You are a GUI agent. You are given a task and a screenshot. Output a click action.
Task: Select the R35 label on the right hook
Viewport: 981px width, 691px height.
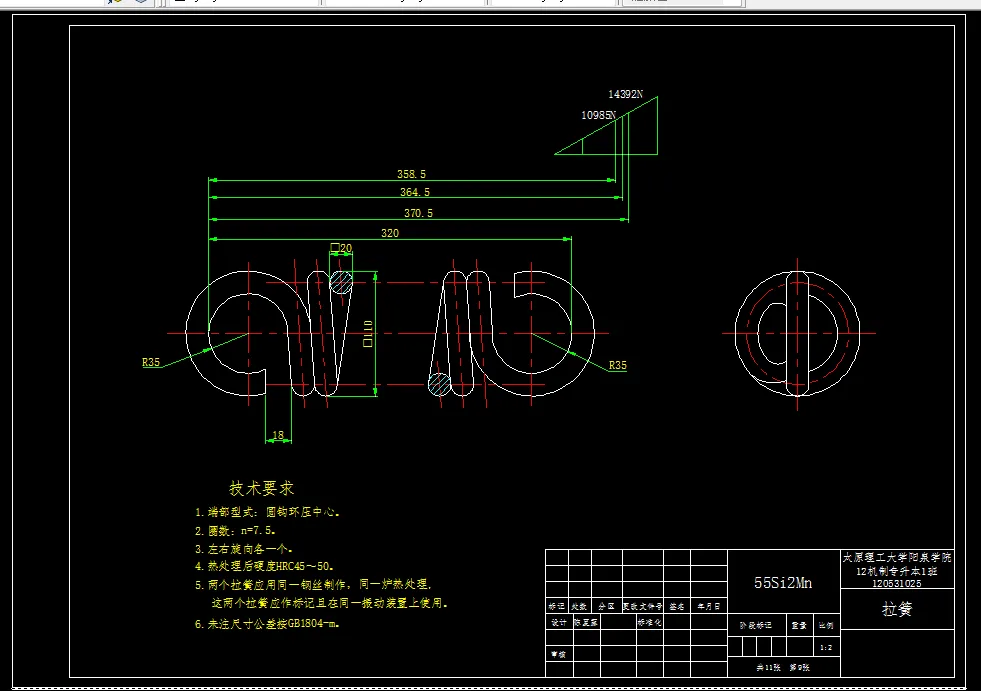(618, 365)
